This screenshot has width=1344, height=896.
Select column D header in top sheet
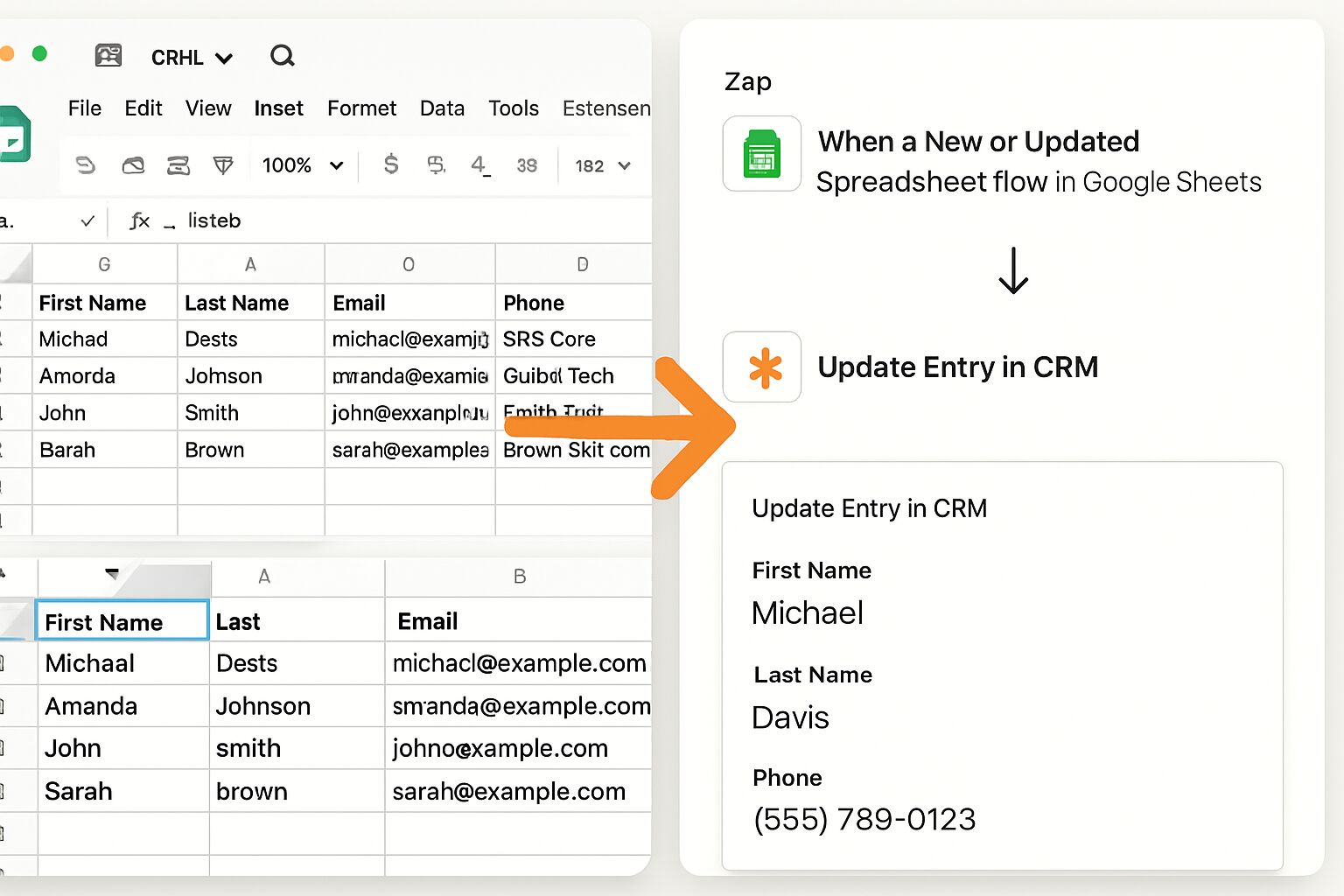tap(574, 264)
